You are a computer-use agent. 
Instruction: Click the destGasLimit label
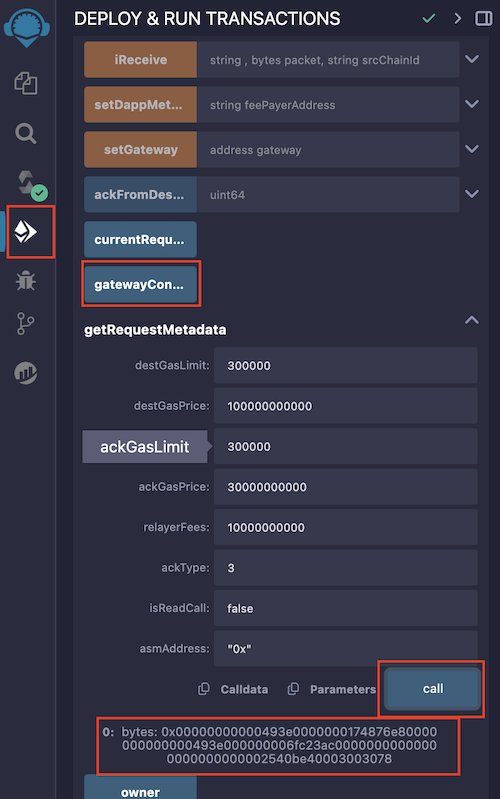tap(172, 365)
